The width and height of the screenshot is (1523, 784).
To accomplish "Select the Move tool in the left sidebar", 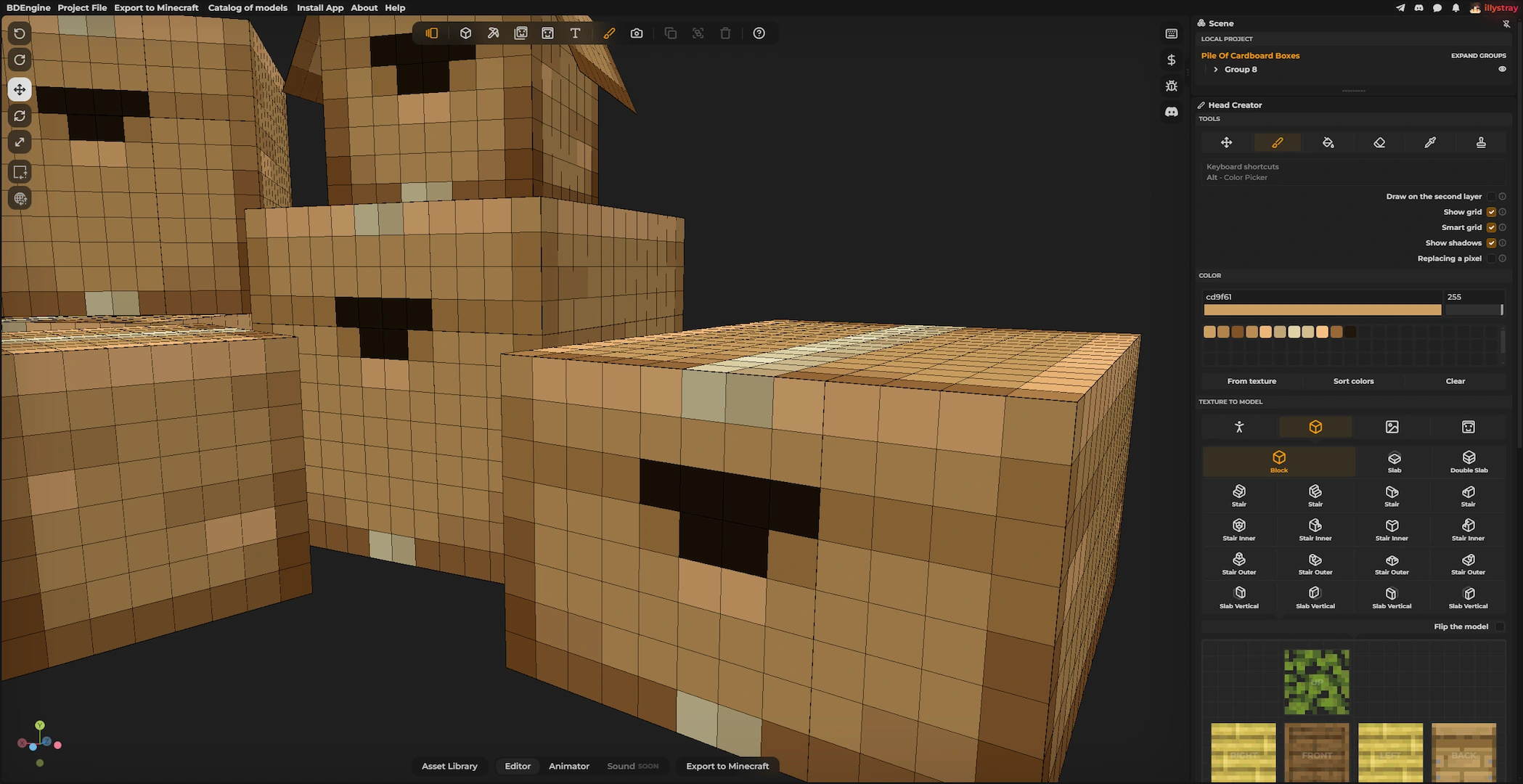I will [x=20, y=89].
